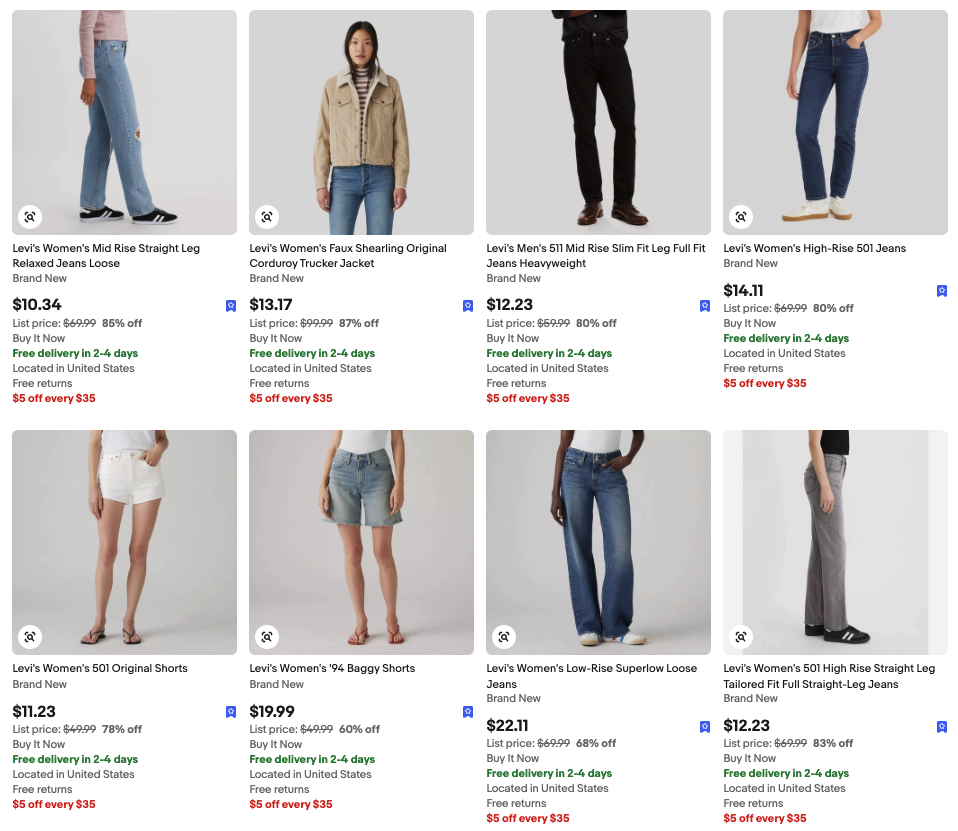The height and width of the screenshot is (831, 958).
Task: Open Levi's Men's 511 Slim Fit jeans title
Action: (x=595, y=256)
